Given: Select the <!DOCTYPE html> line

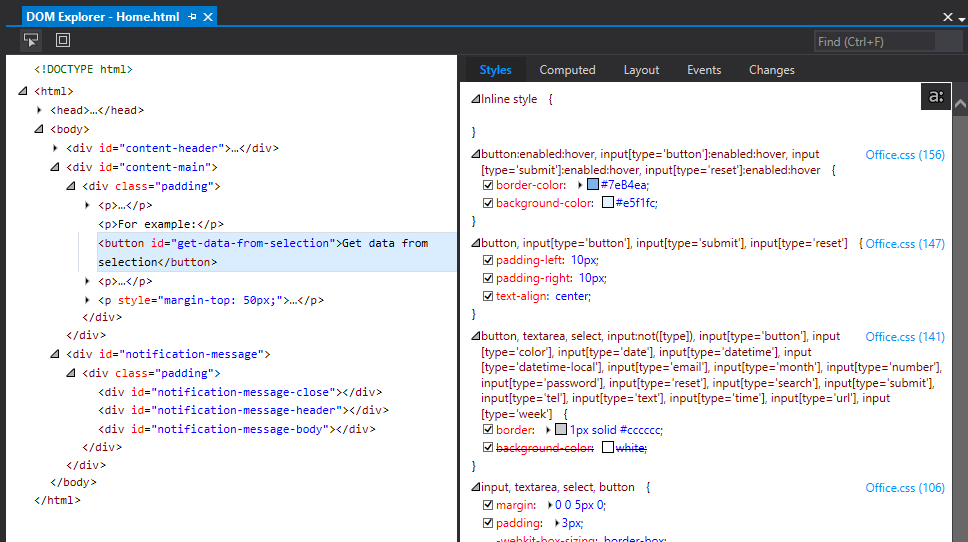Looking at the screenshot, I should click(x=83, y=69).
